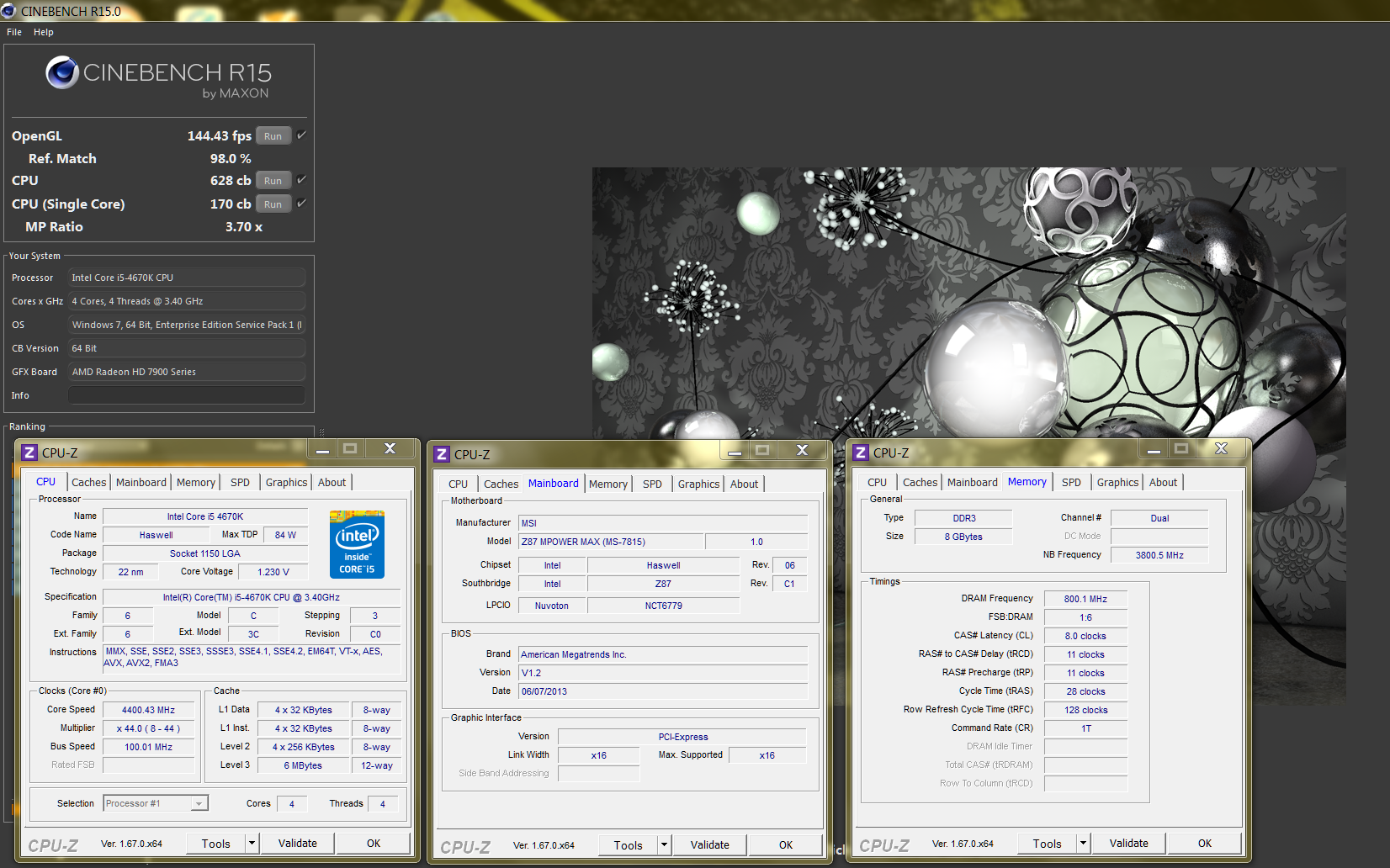The width and height of the screenshot is (1390, 868).
Task: Close the left CPU-Z window
Action: 390,449
